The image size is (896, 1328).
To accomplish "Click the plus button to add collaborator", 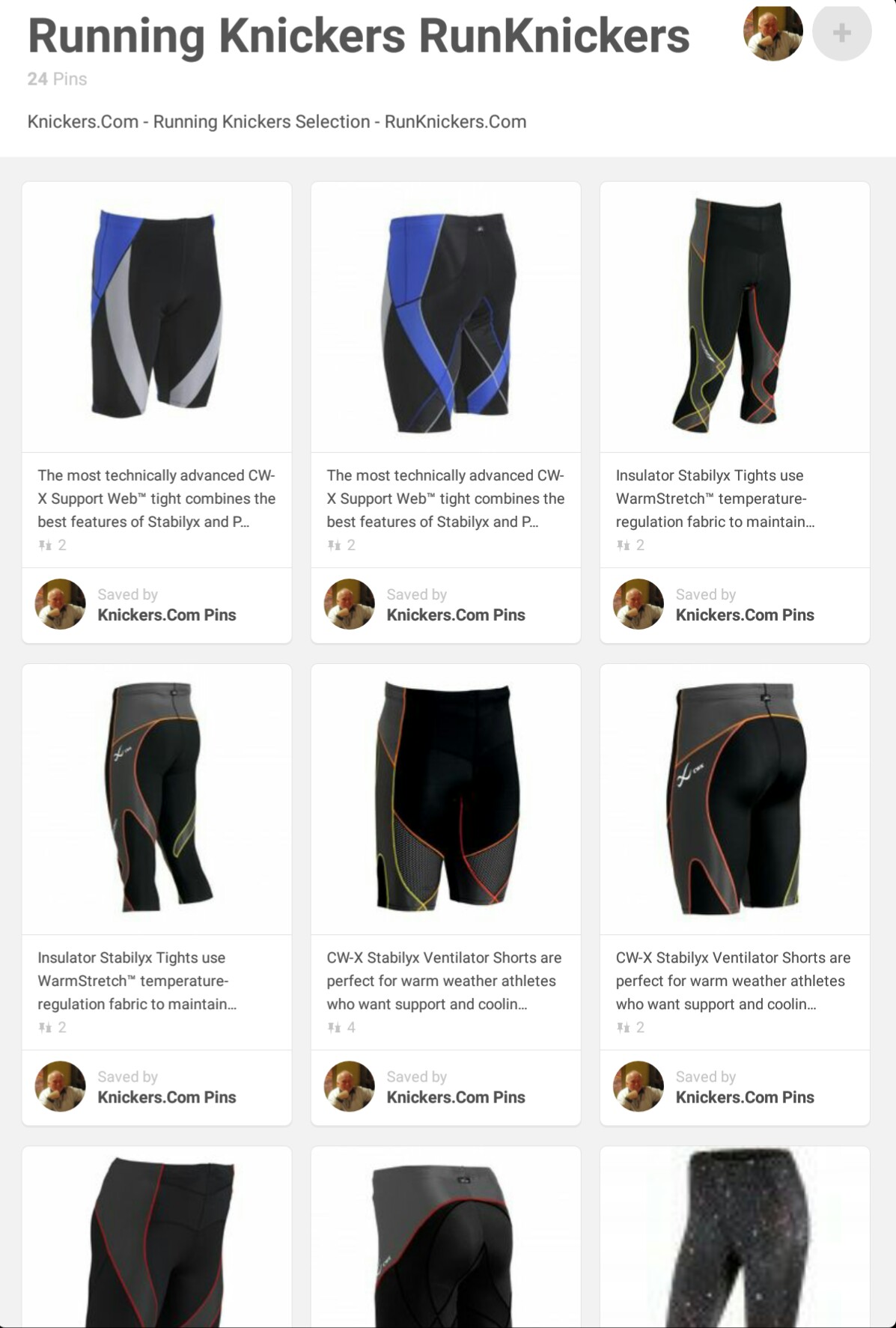I will pyautogui.click(x=841, y=32).
